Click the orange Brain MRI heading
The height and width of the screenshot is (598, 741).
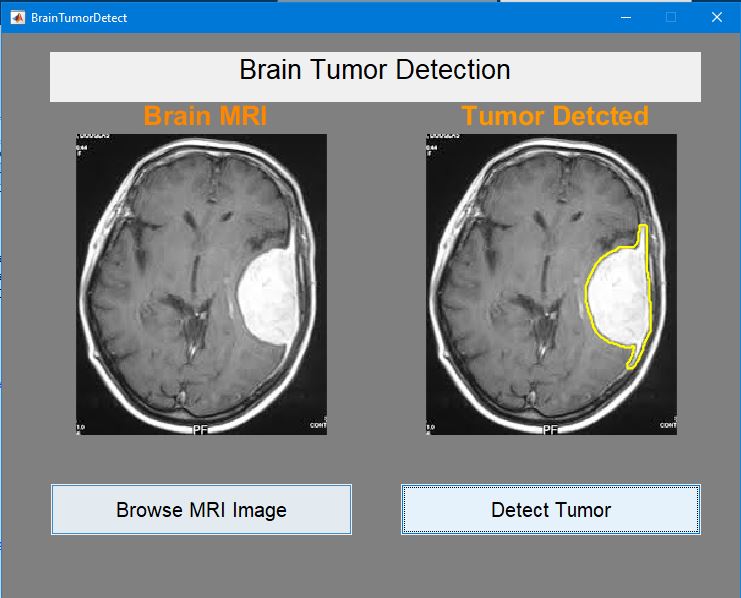coord(205,116)
